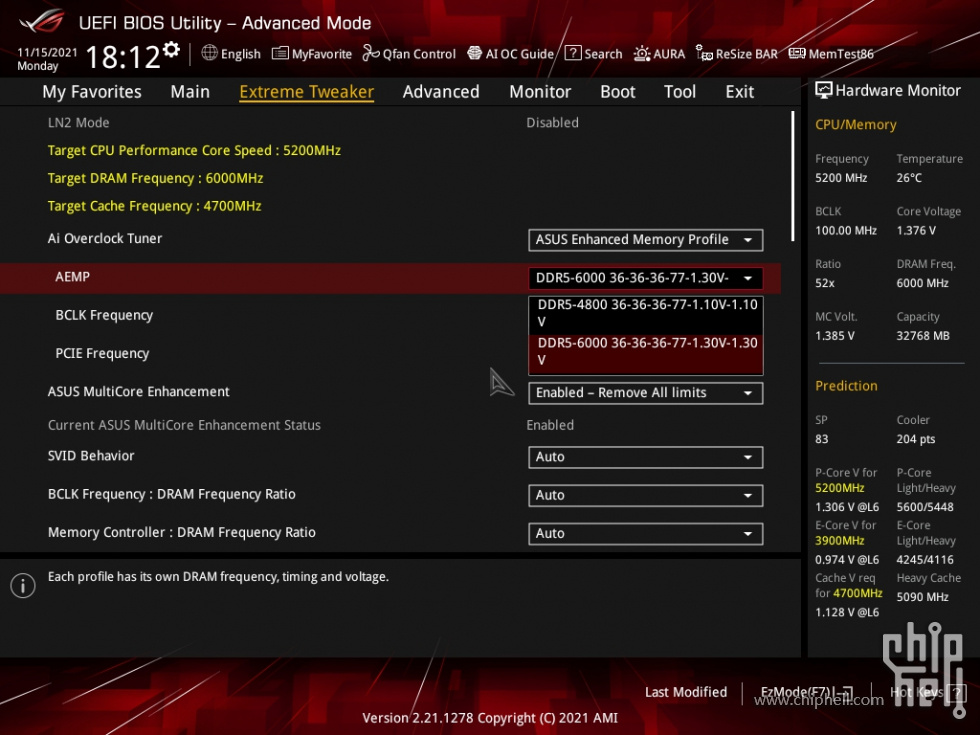The height and width of the screenshot is (735, 980).
Task: Open Memory Controller : DRAM Frequency Ratio dropdown
Action: pos(646,534)
